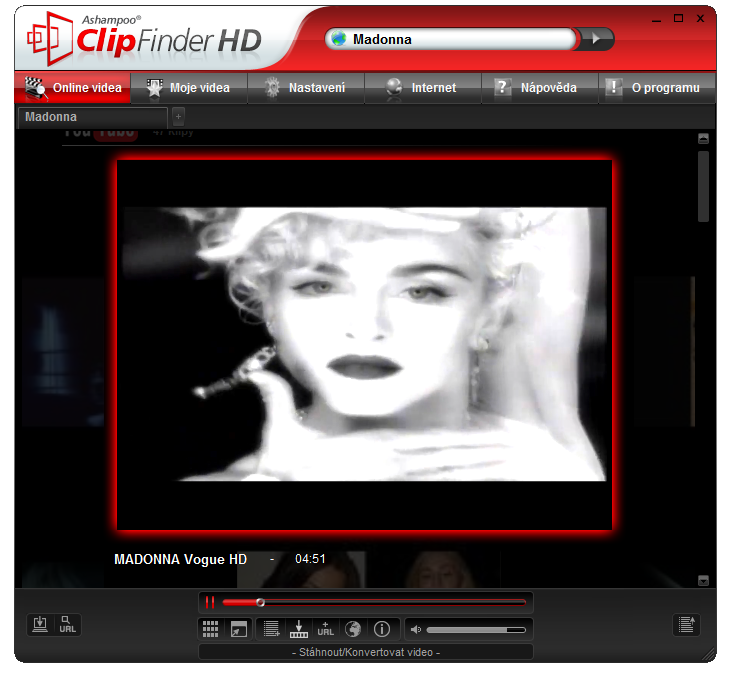The image size is (730, 680).
Task: Mute audio with the speaker icon
Action: pos(415,630)
